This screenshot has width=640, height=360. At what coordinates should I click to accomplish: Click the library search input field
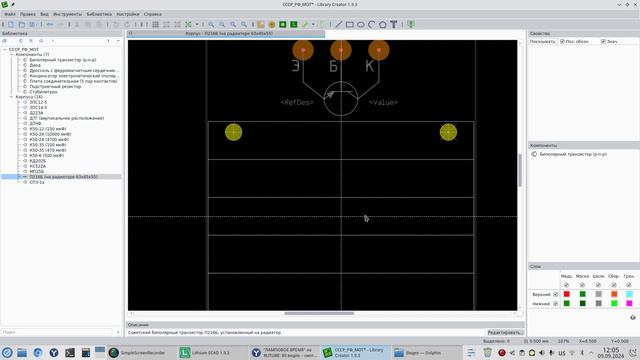tap(57, 332)
